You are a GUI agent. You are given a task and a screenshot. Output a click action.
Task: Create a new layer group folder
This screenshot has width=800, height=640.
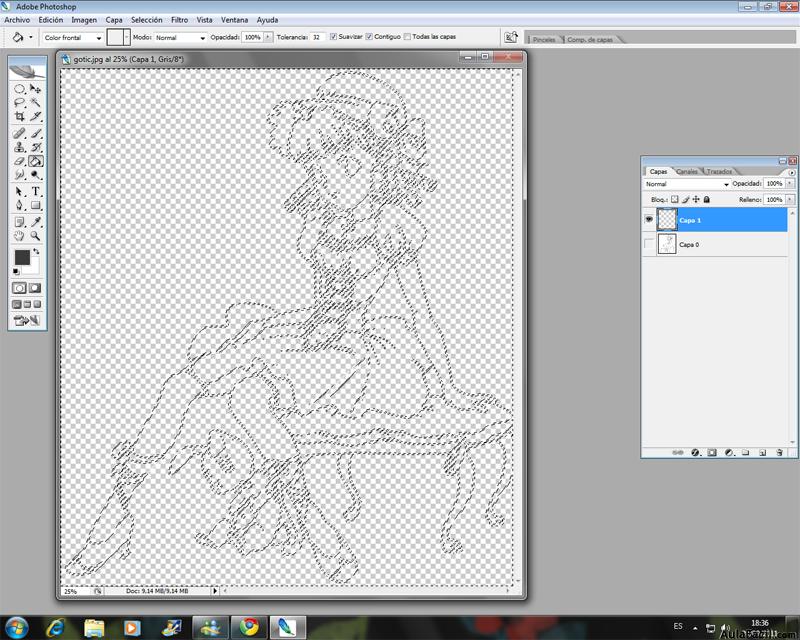[745, 452]
